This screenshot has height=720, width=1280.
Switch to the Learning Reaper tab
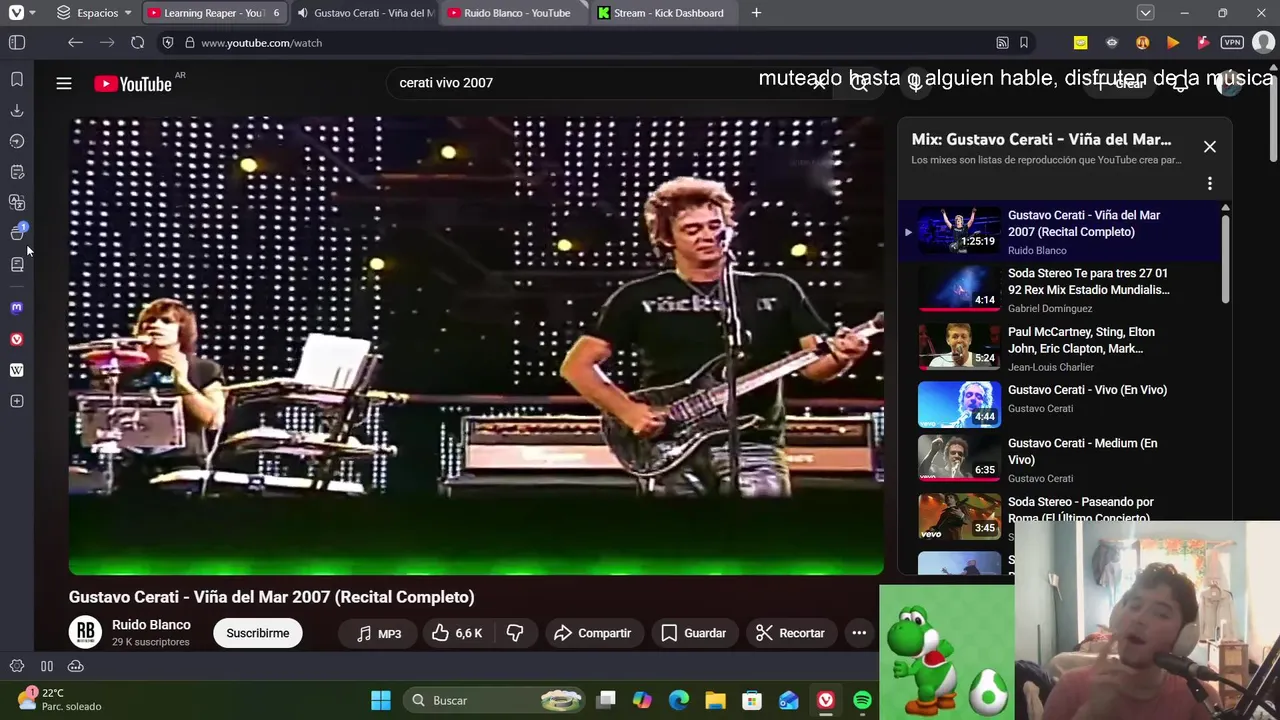[213, 13]
